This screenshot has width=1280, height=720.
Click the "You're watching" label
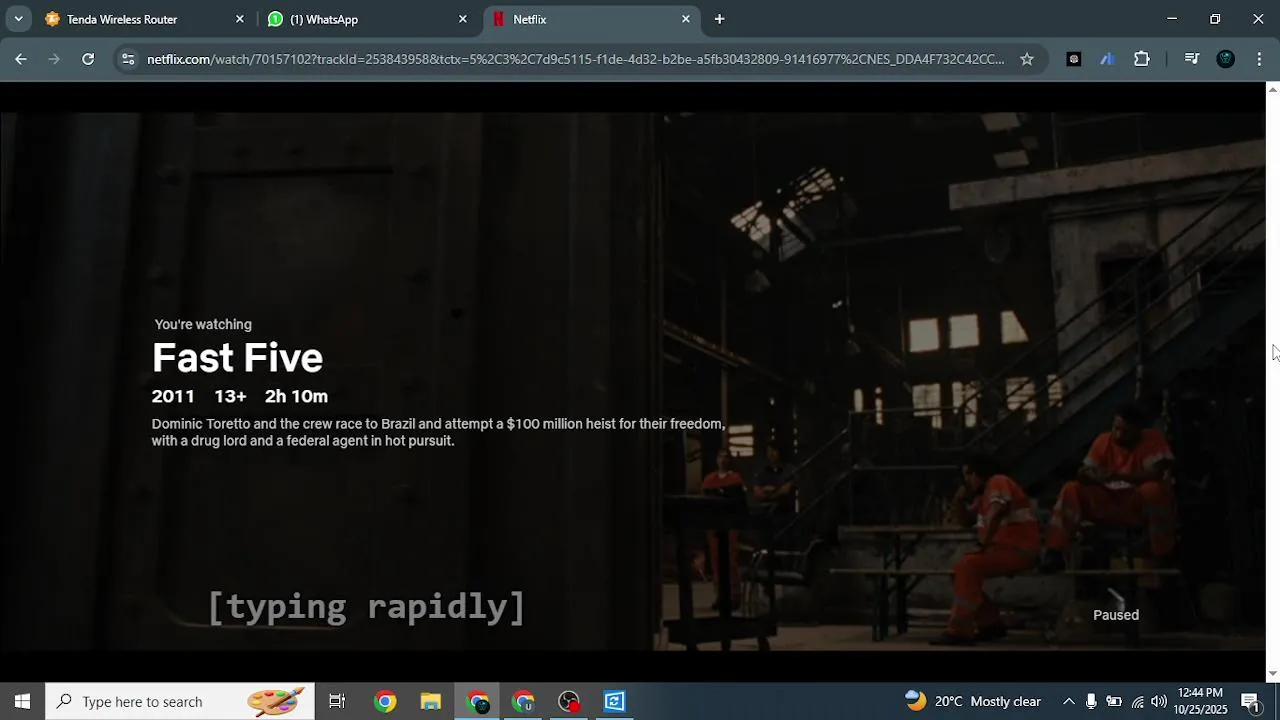[203, 324]
